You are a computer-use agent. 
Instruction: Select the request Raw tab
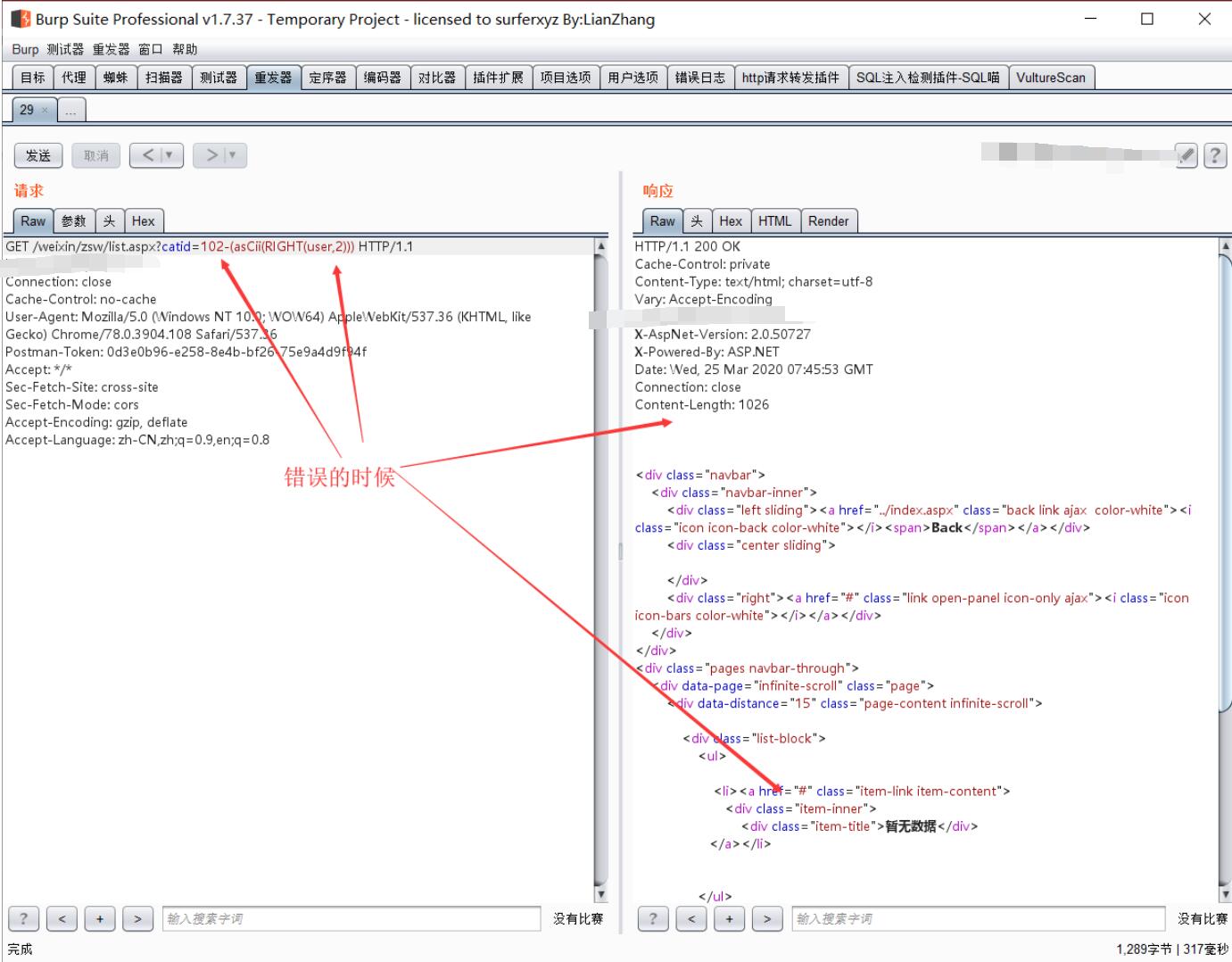(x=33, y=221)
